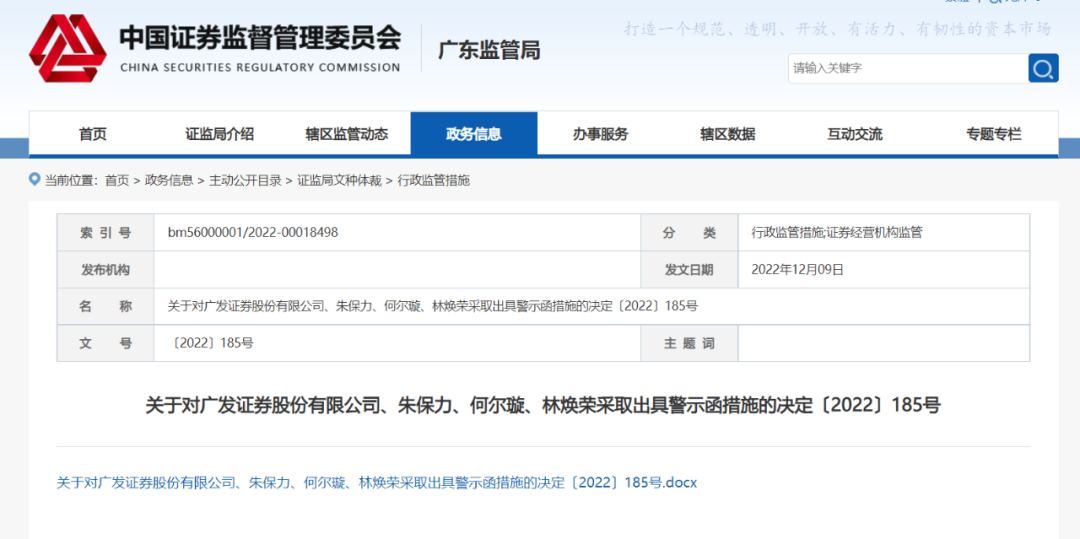
Task: Open the 证监局介绍 navigation tab
Action: [x=220, y=134]
